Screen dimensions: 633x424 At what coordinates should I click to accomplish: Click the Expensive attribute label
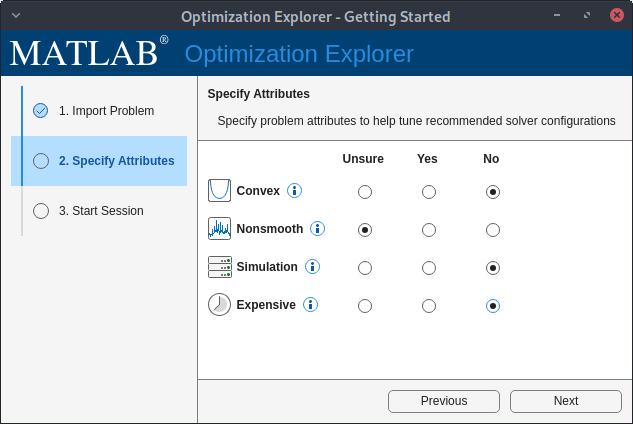[x=266, y=304]
